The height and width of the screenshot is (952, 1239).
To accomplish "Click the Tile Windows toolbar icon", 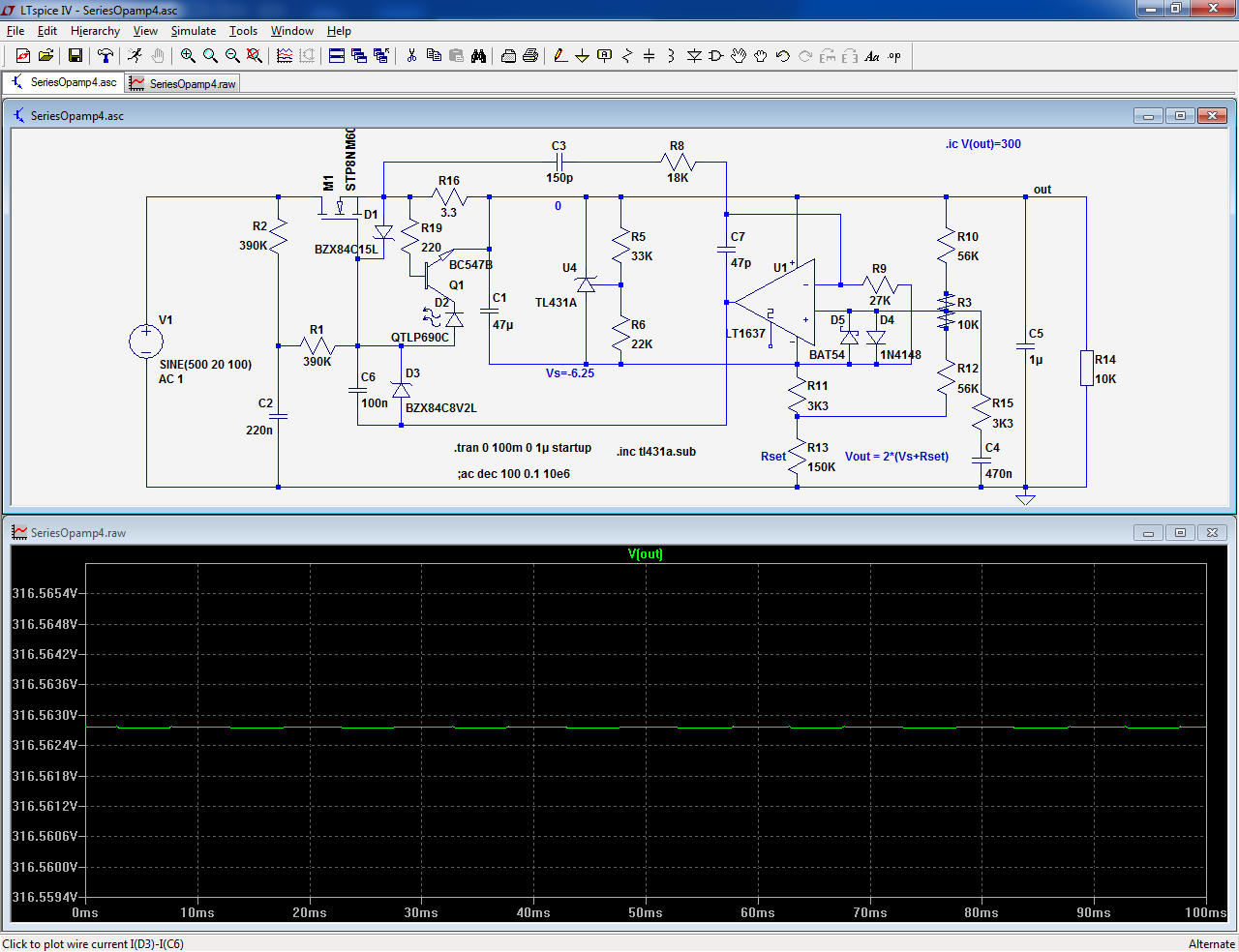I will tap(337, 56).
